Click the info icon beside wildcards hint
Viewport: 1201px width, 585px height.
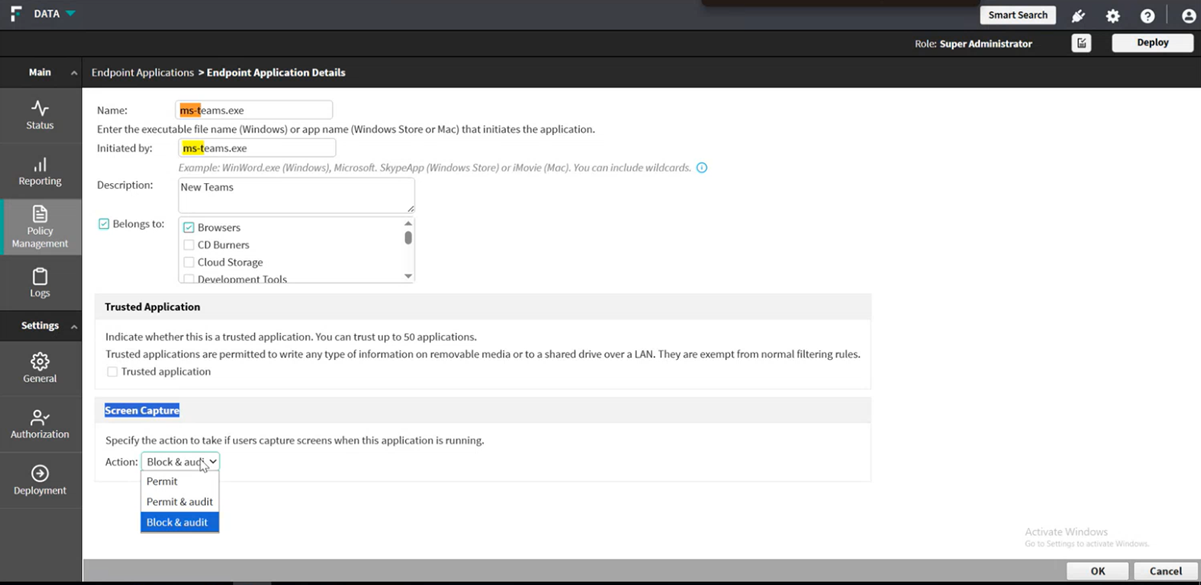702,168
